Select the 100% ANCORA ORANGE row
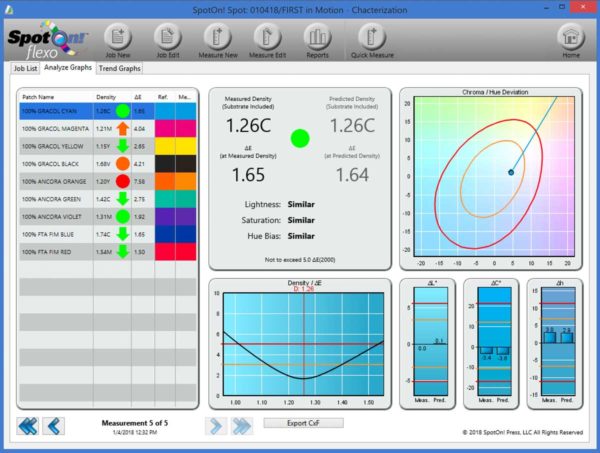 click(108, 181)
